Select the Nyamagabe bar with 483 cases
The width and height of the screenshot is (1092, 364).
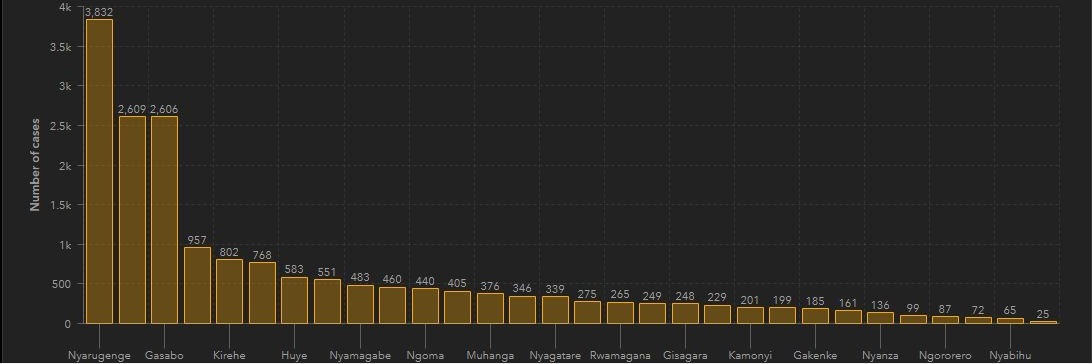coord(360,304)
